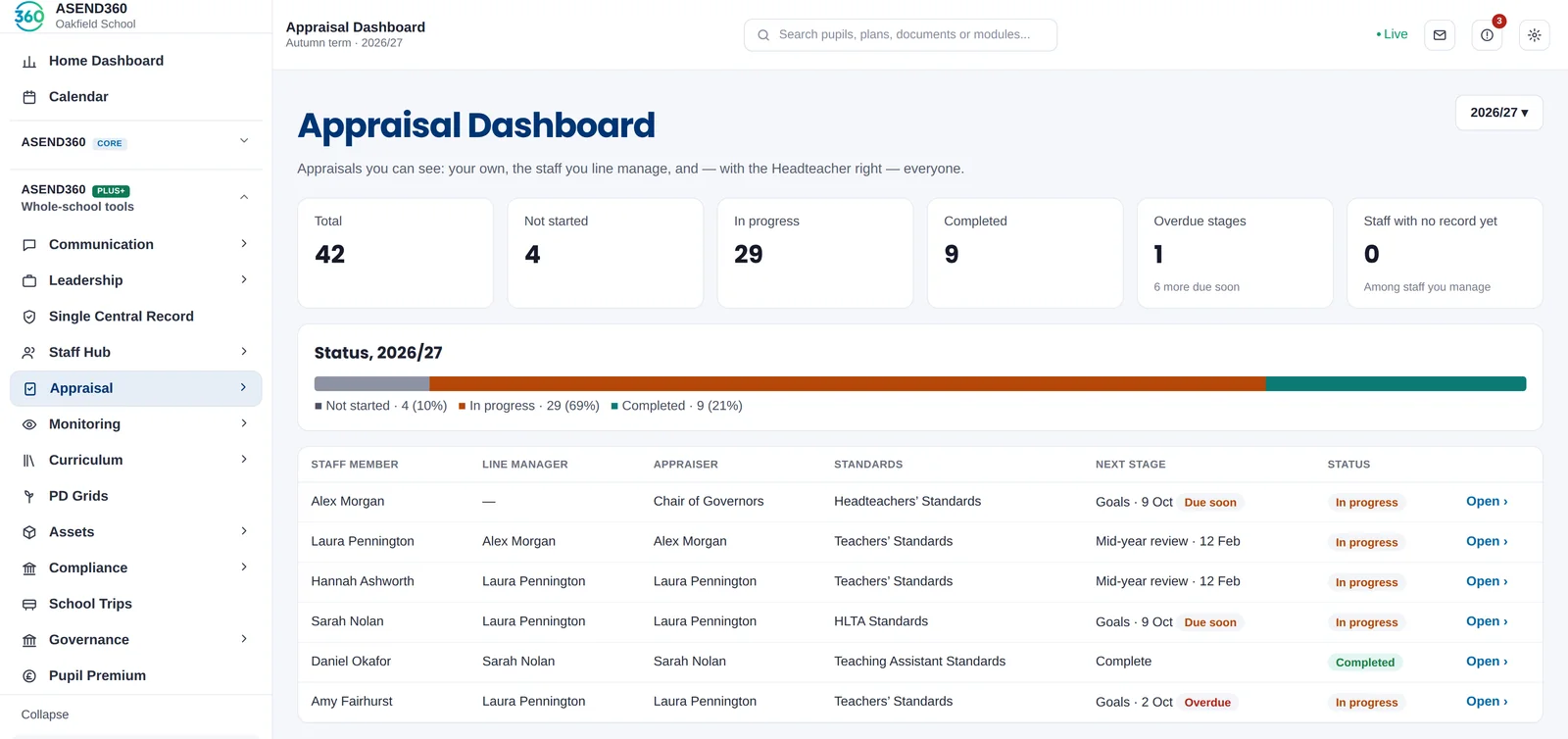Collapse the ASEND360 PLUS+ Whole-school tools section
The width and height of the screenshot is (1568, 739).
(244, 197)
